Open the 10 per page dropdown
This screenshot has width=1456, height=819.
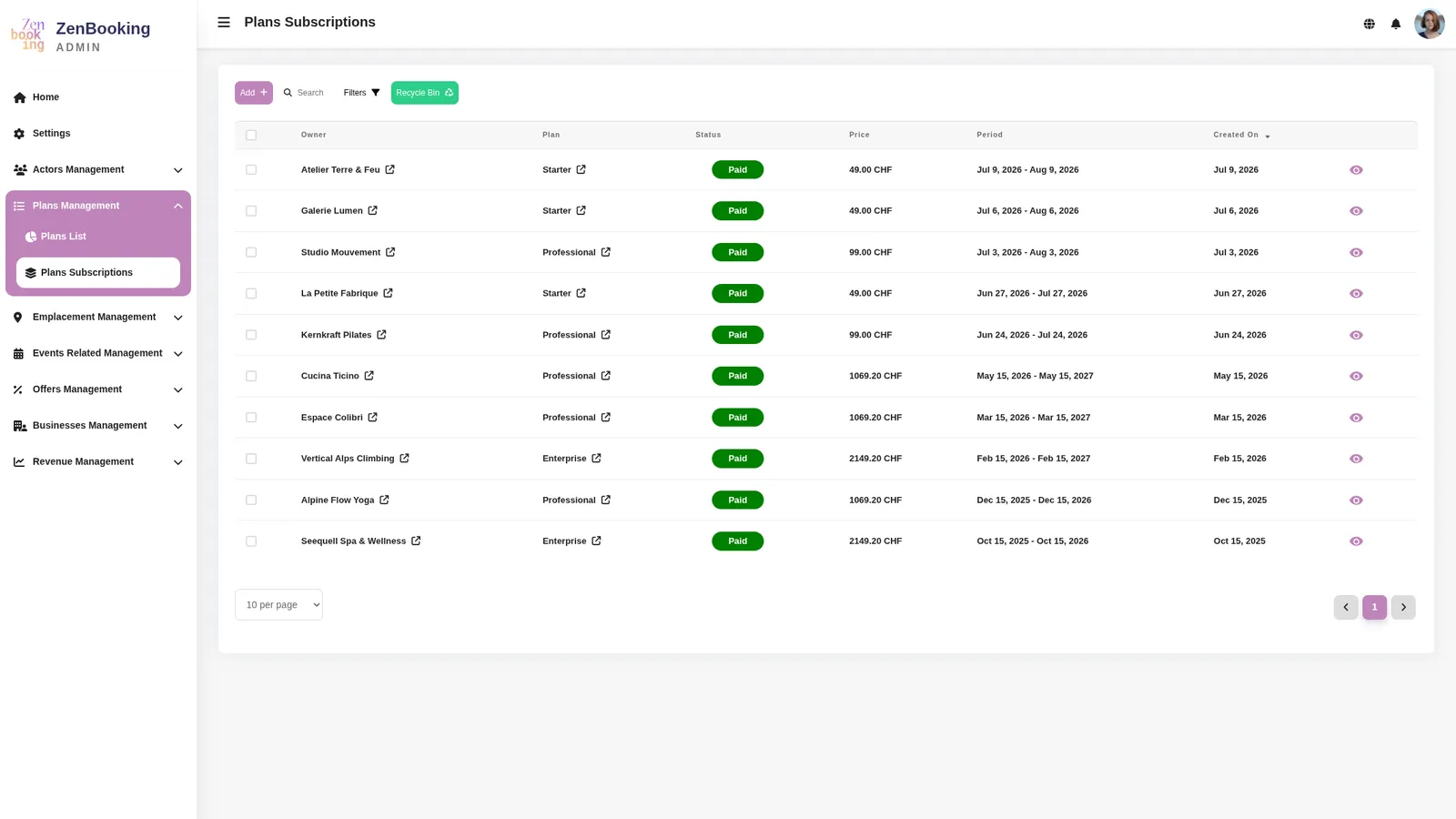coord(278,605)
